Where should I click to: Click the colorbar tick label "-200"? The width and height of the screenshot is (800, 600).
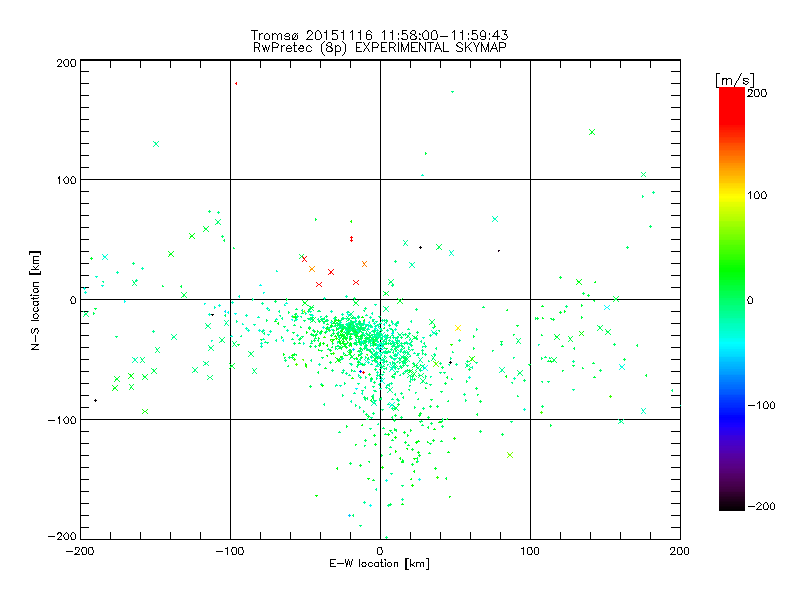(761, 506)
